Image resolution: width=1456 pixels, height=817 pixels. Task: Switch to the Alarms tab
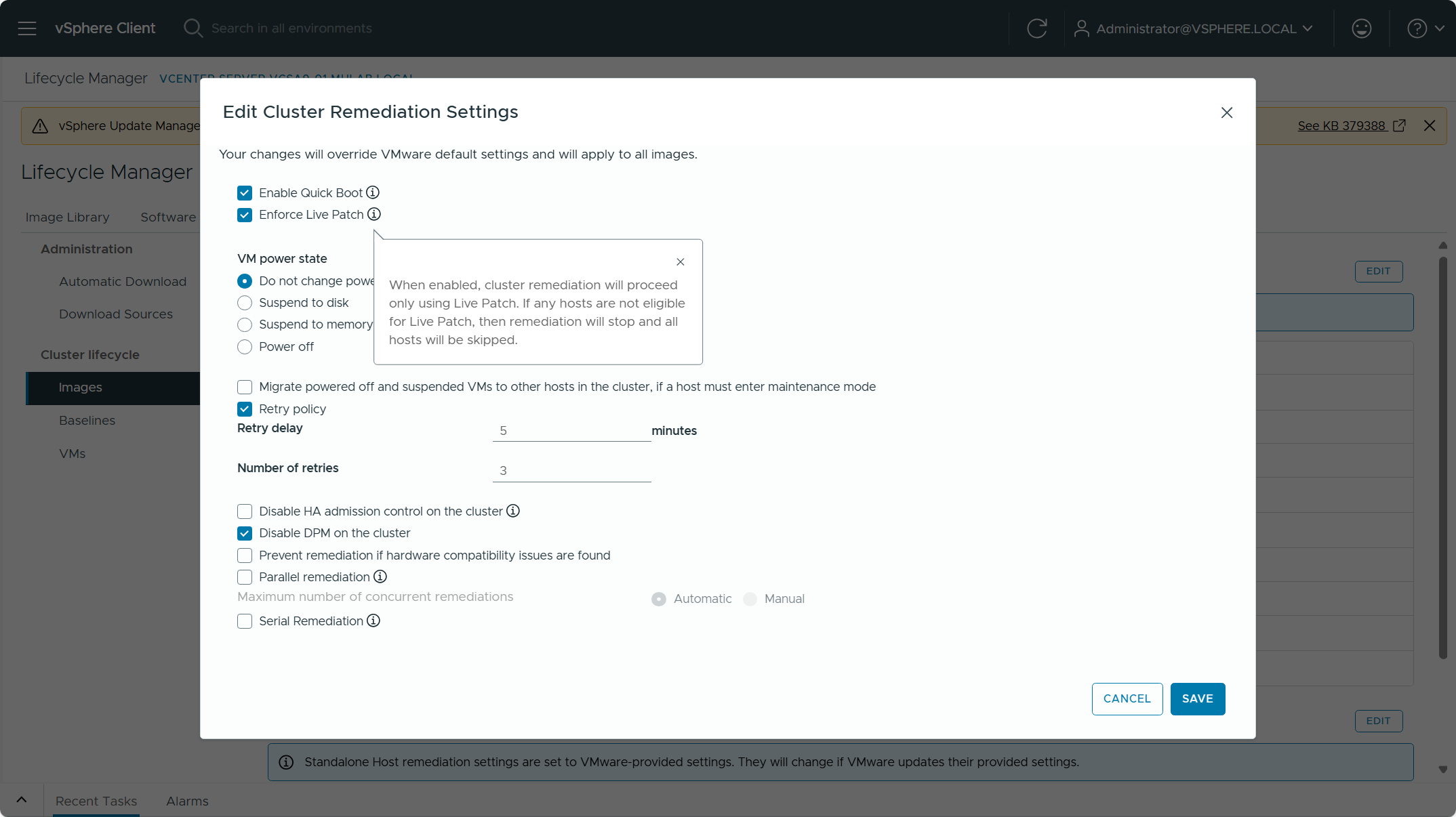[187, 801]
